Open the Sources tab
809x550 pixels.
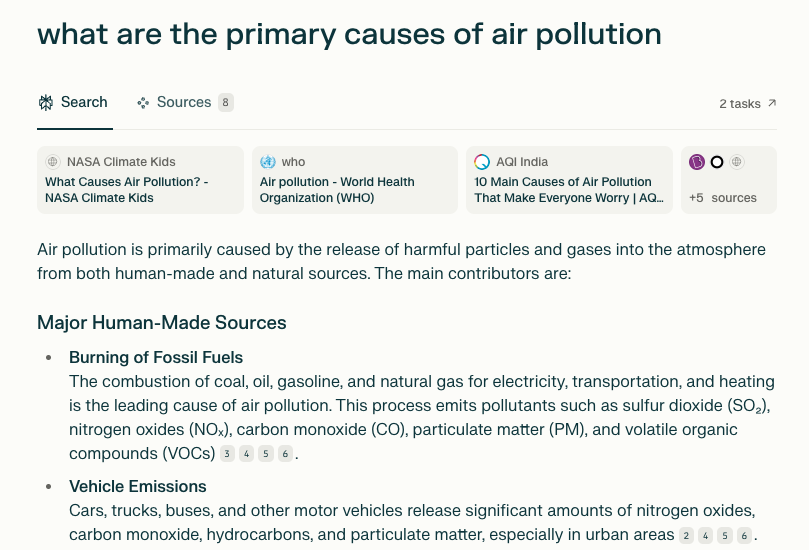click(x=184, y=102)
